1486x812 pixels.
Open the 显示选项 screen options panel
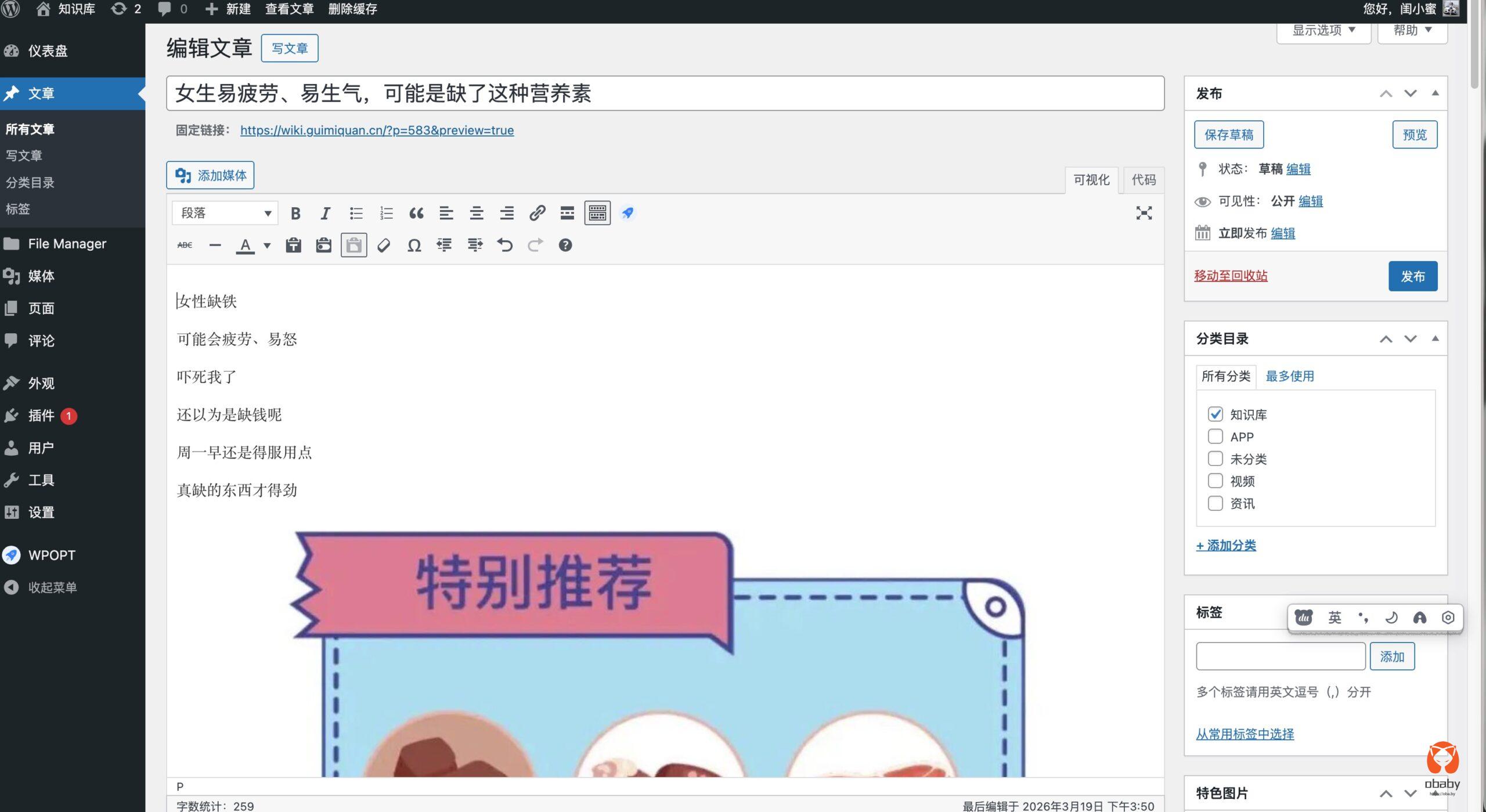tap(1323, 30)
